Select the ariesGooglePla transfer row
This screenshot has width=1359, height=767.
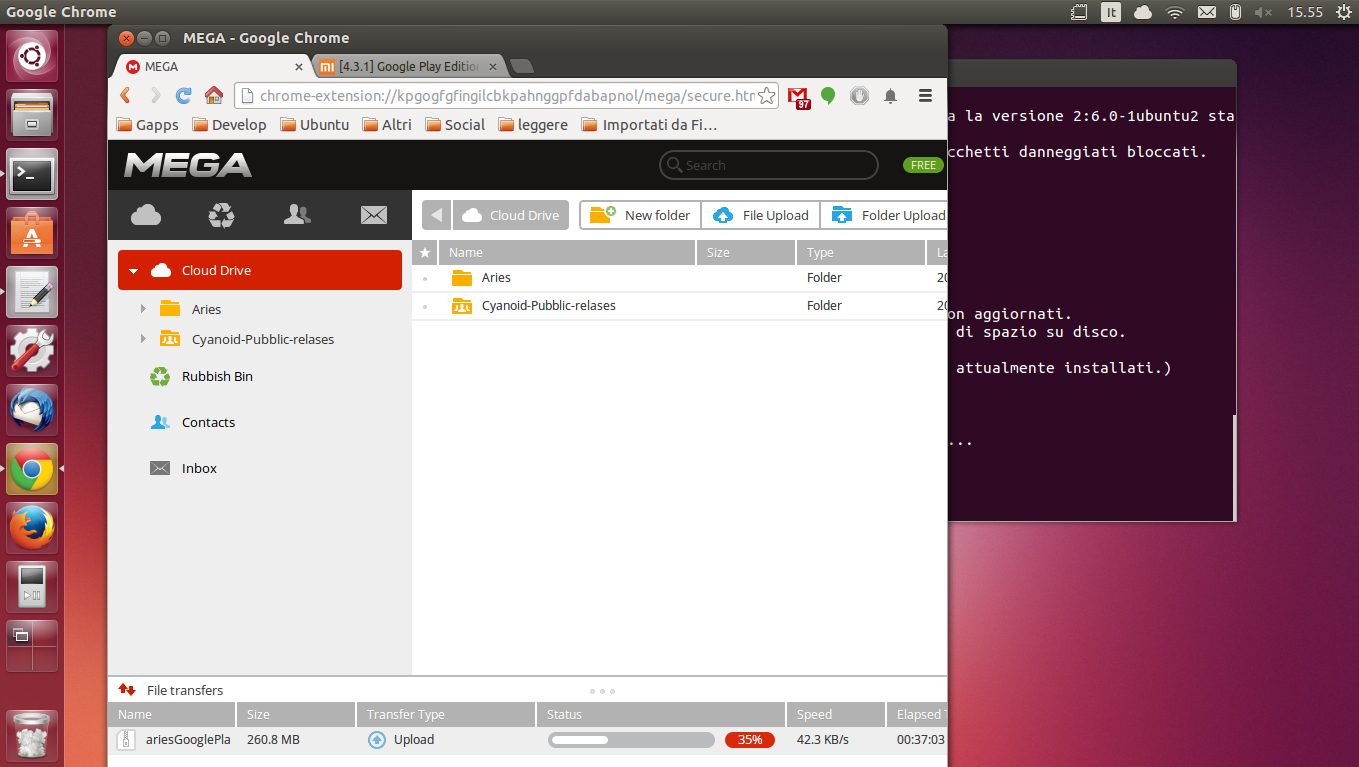pyautogui.click(x=528, y=740)
